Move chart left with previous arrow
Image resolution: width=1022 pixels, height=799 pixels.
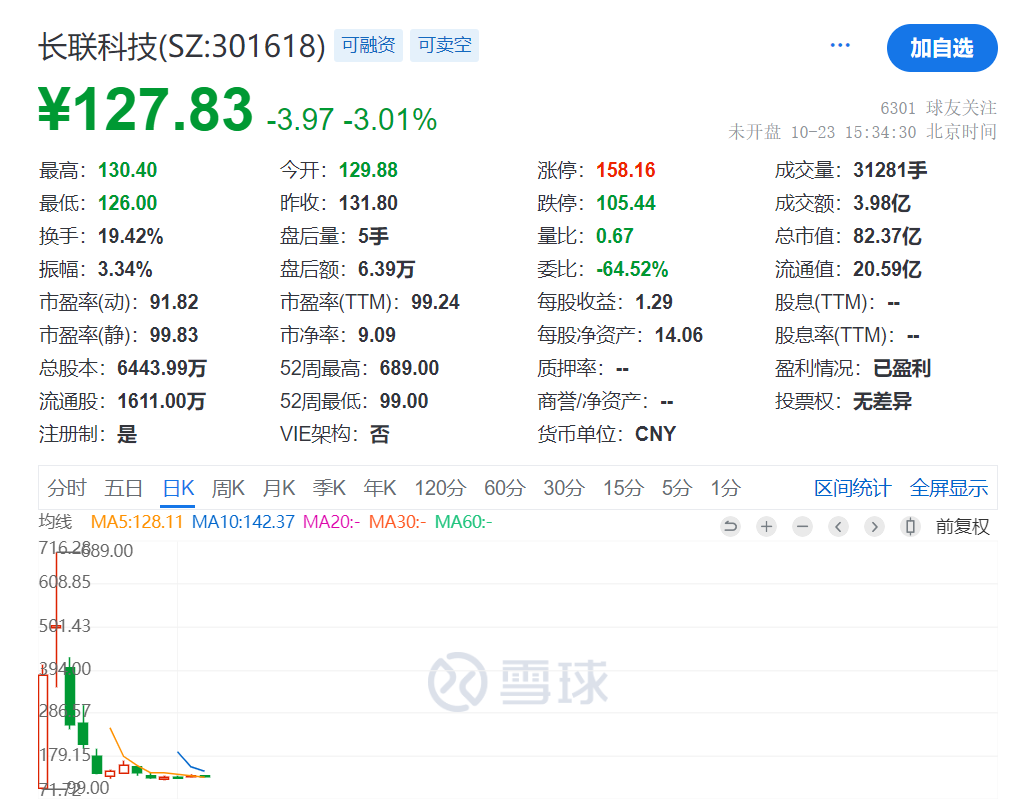tap(838, 526)
